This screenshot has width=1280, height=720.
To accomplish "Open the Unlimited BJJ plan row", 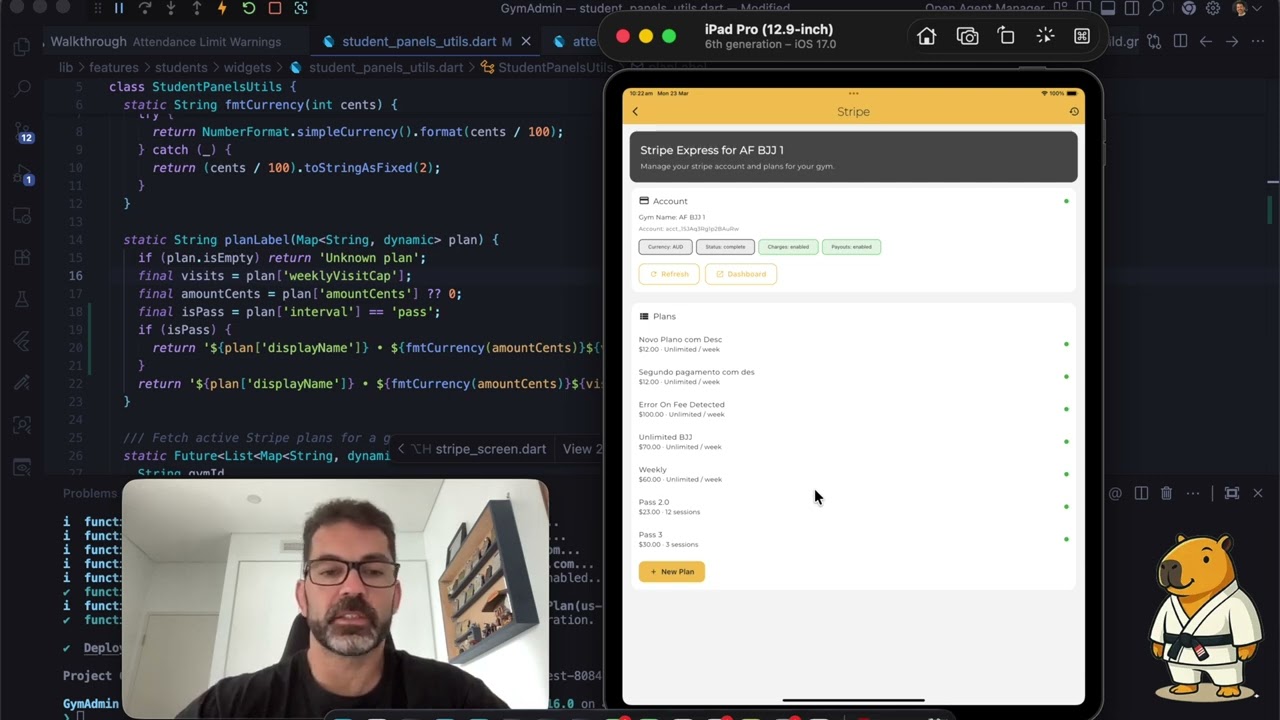I will pyautogui.click(x=853, y=442).
